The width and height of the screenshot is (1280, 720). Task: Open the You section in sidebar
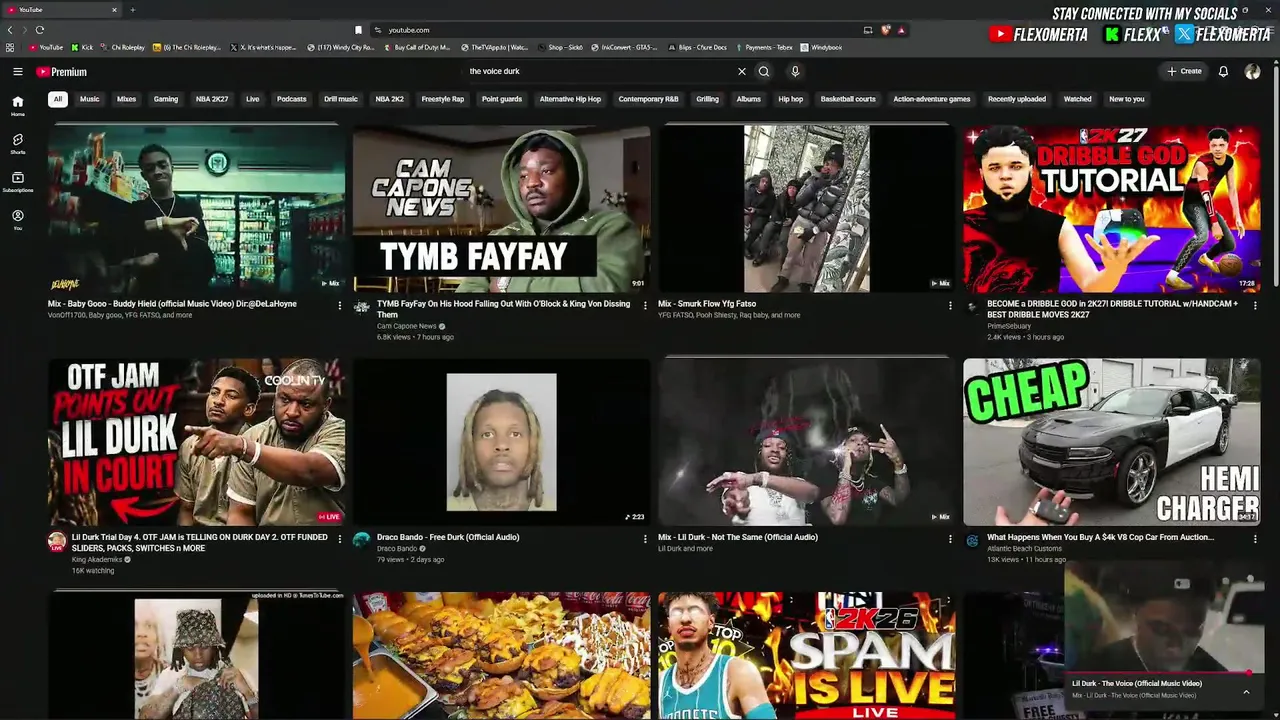coord(17,220)
